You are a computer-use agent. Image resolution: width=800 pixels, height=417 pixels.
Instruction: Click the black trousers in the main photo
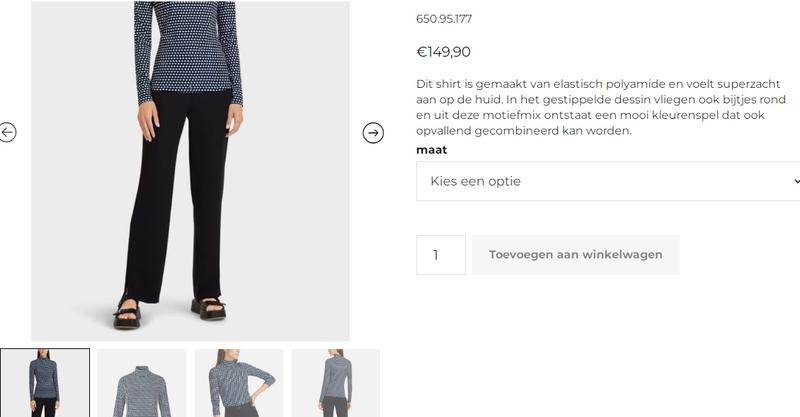[x=179, y=194]
